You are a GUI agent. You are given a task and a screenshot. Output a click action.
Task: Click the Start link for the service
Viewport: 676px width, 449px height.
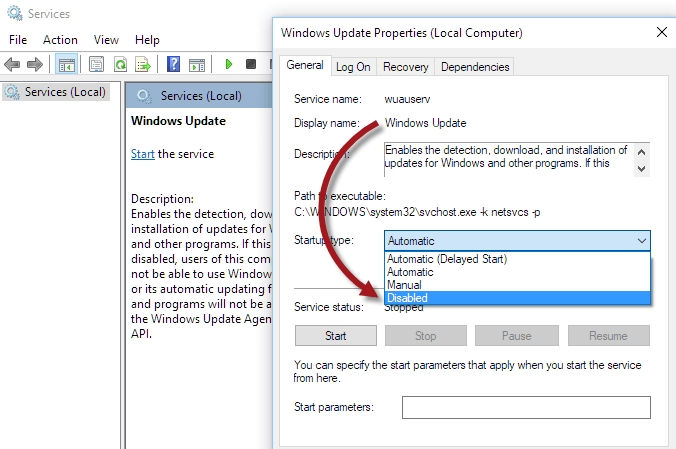tap(143, 154)
